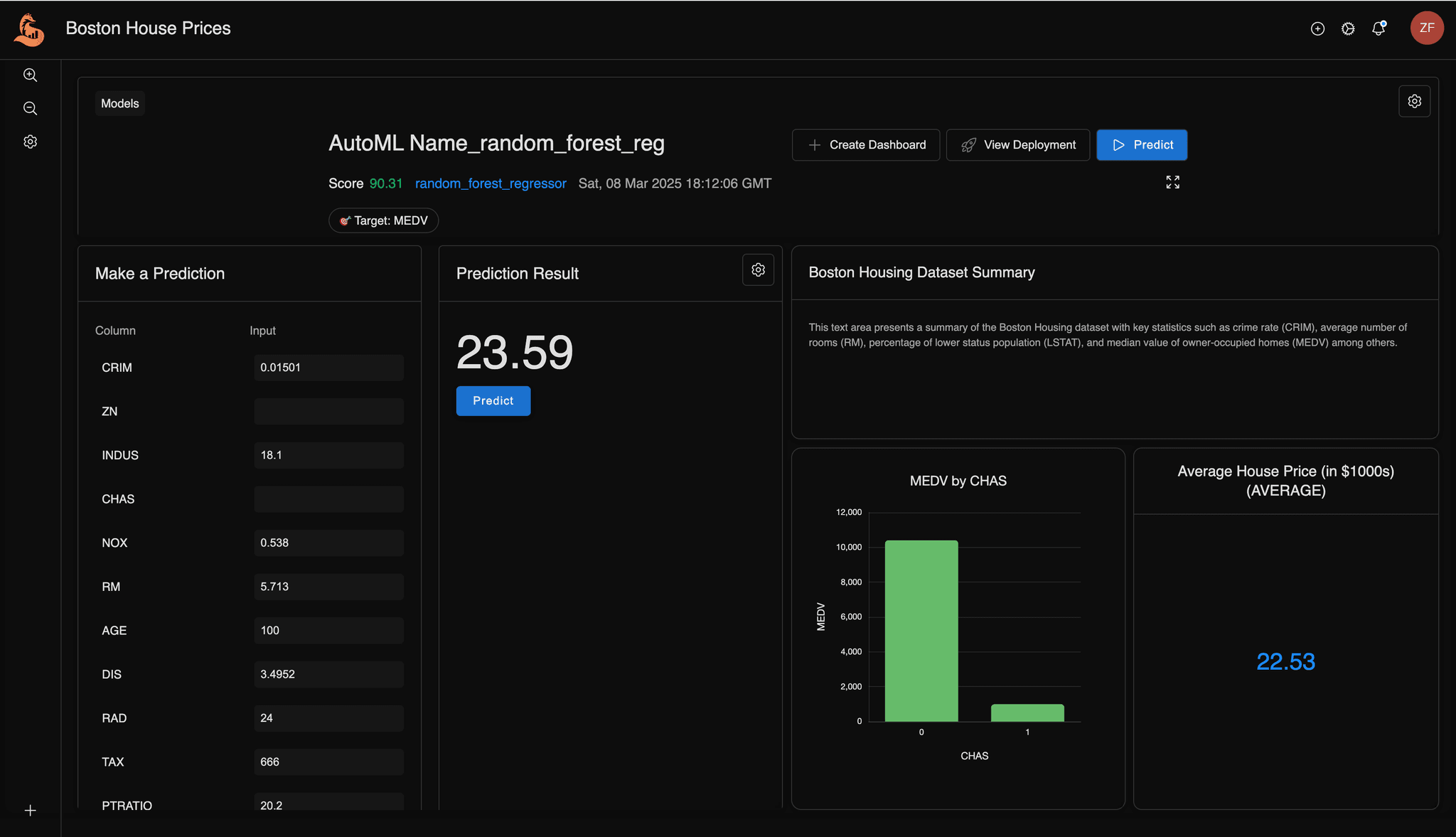Click the fox logo icon
The height and width of the screenshot is (837, 1456).
[29, 29]
